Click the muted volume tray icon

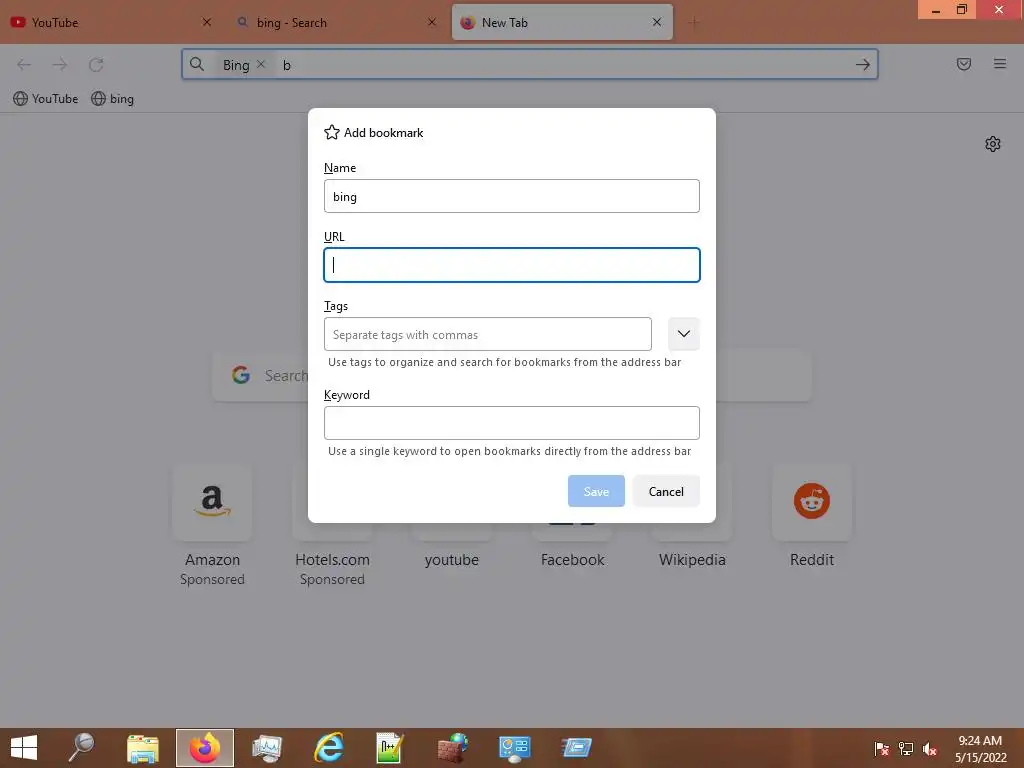[930, 748]
